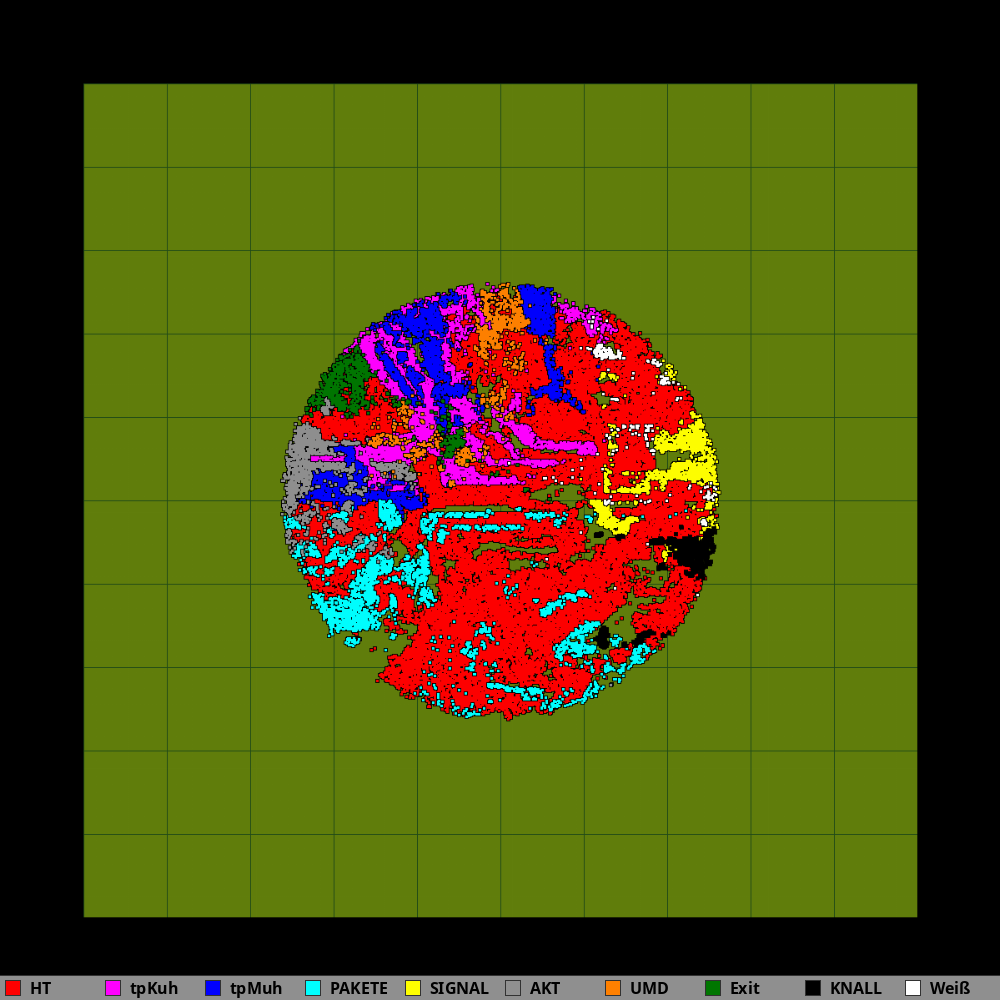1000x1000 pixels.
Task: Select the 'Exit' legend label
Action: 745,989
